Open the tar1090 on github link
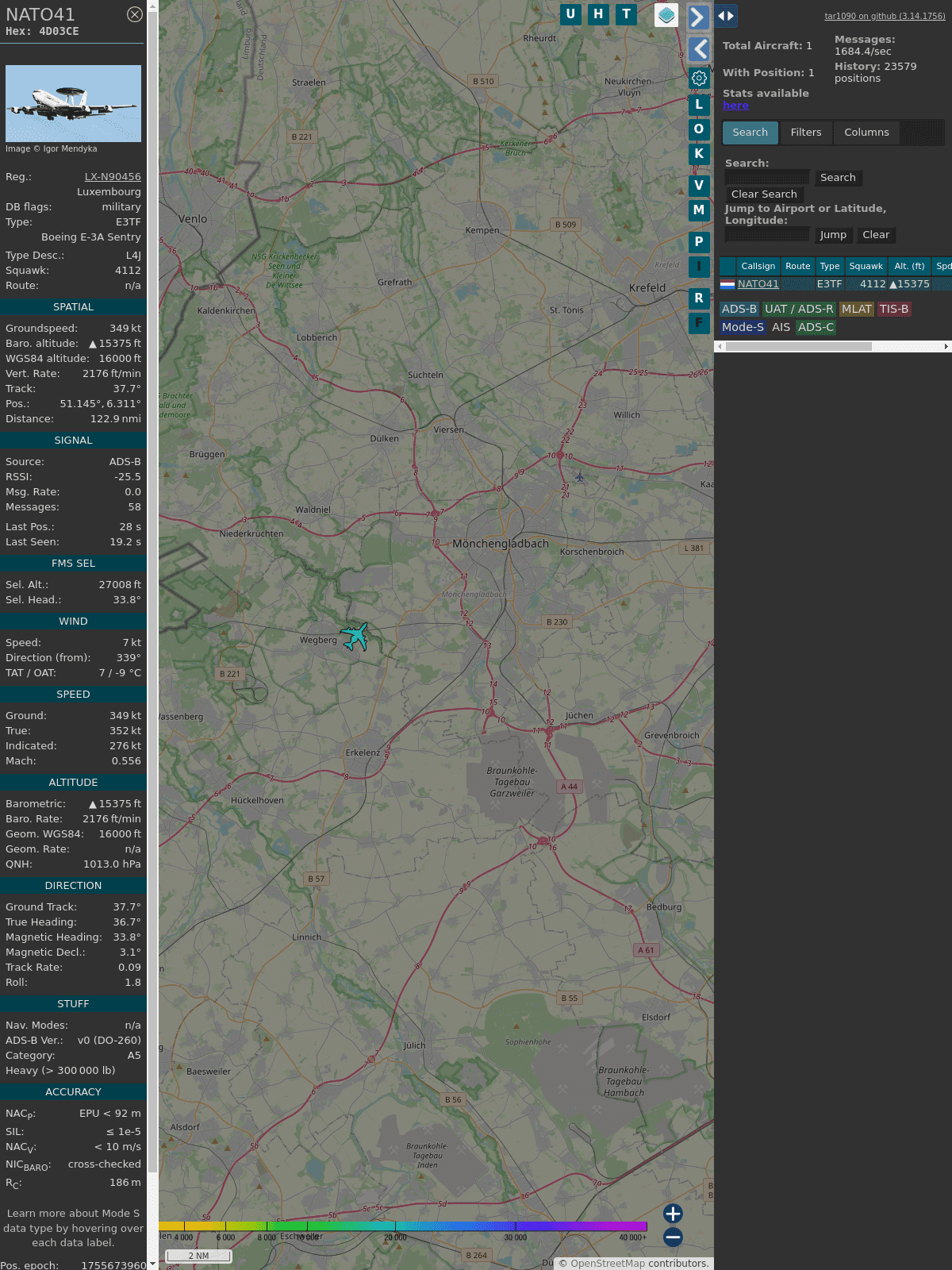This screenshot has width=952, height=1270. pos(885,16)
